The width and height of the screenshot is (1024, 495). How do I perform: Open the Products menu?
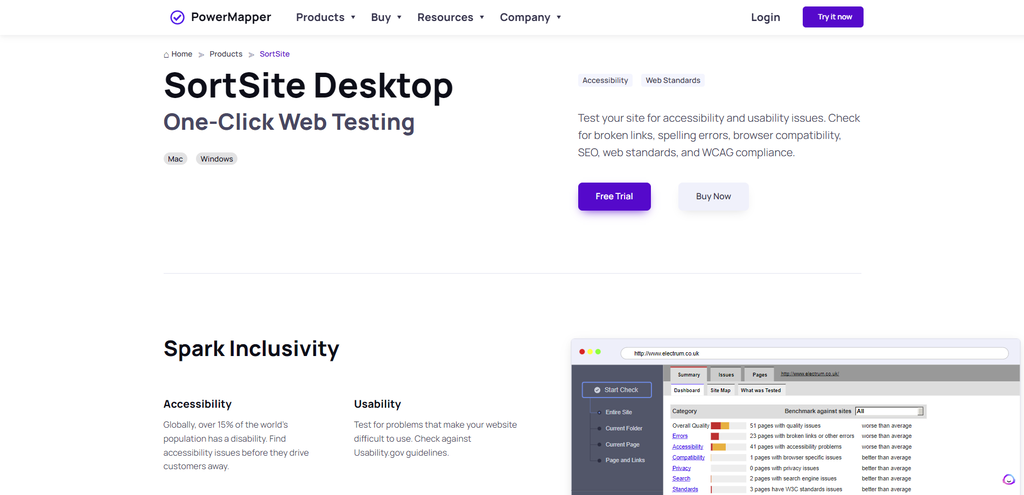point(326,18)
